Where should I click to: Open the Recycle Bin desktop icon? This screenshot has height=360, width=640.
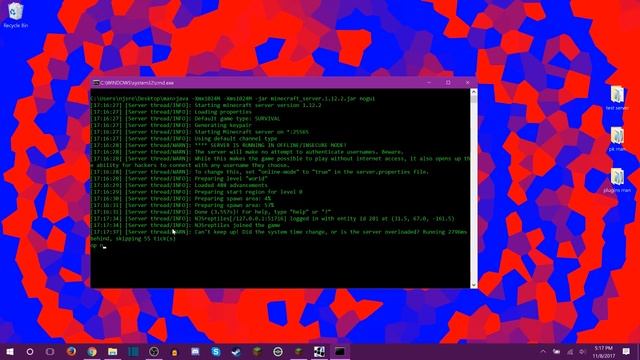[16, 15]
